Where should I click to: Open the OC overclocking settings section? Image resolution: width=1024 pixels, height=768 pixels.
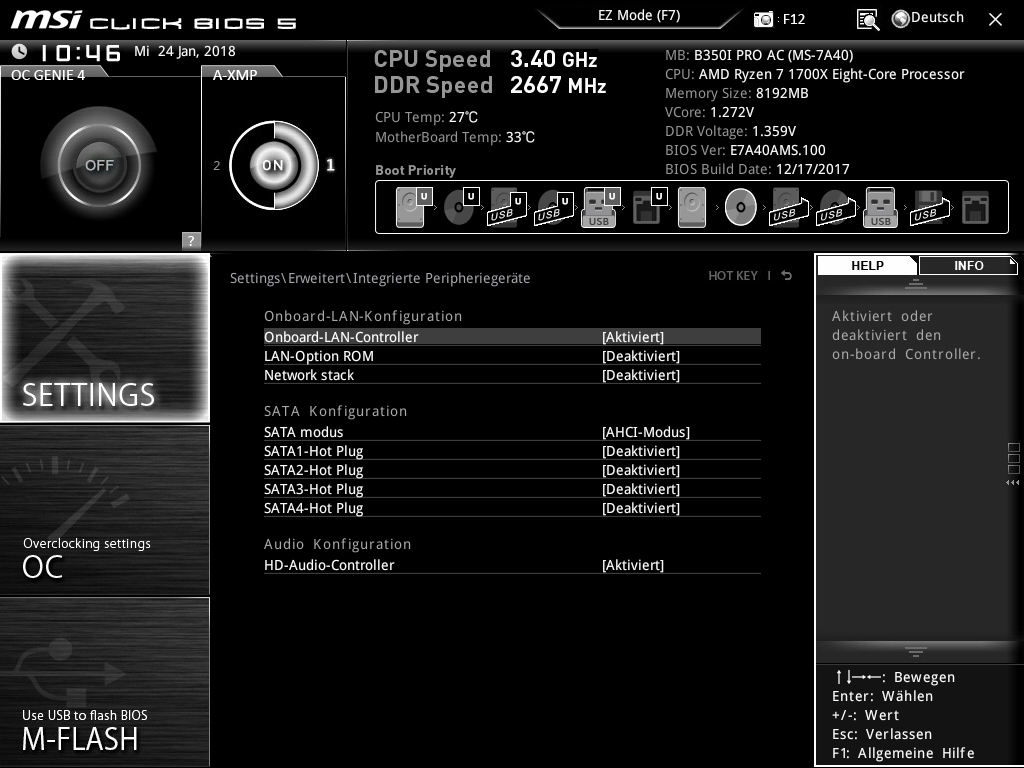(x=105, y=510)
